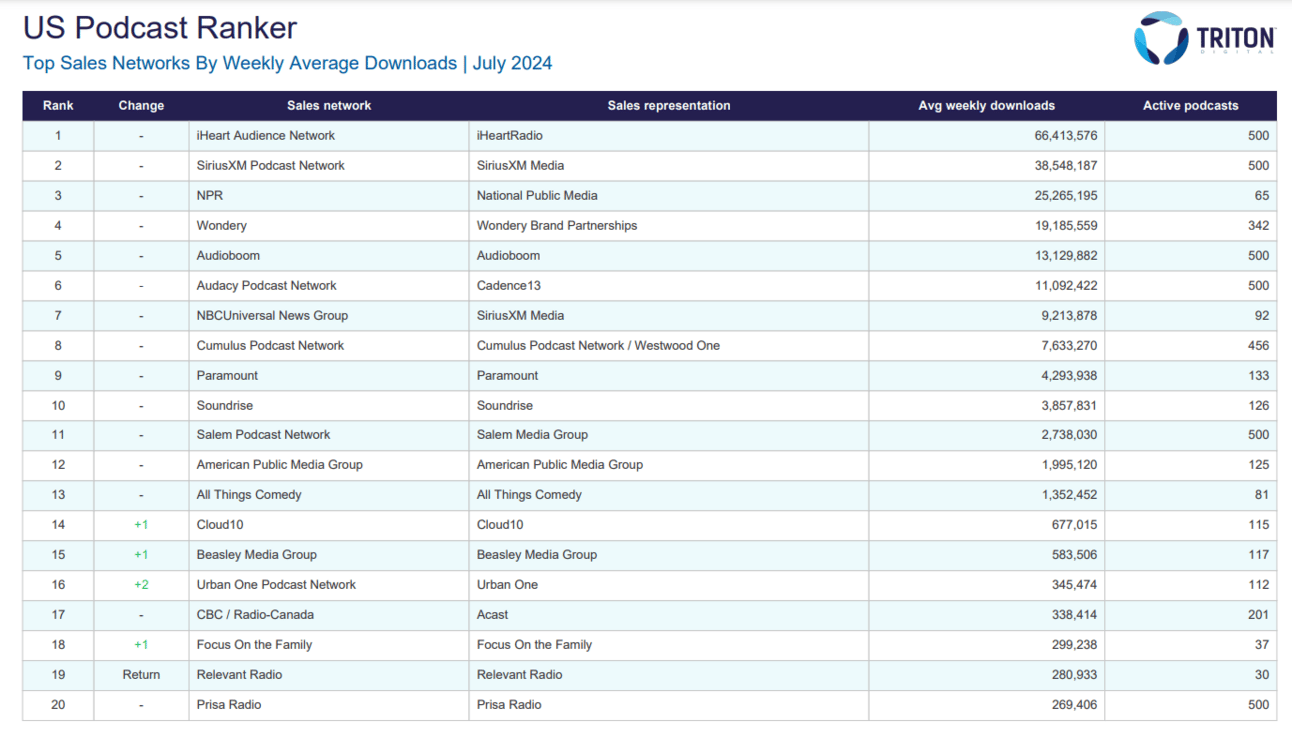Click the 299,238 downloads value
The image size is (1292, 752).
[x=1074, y=645]
